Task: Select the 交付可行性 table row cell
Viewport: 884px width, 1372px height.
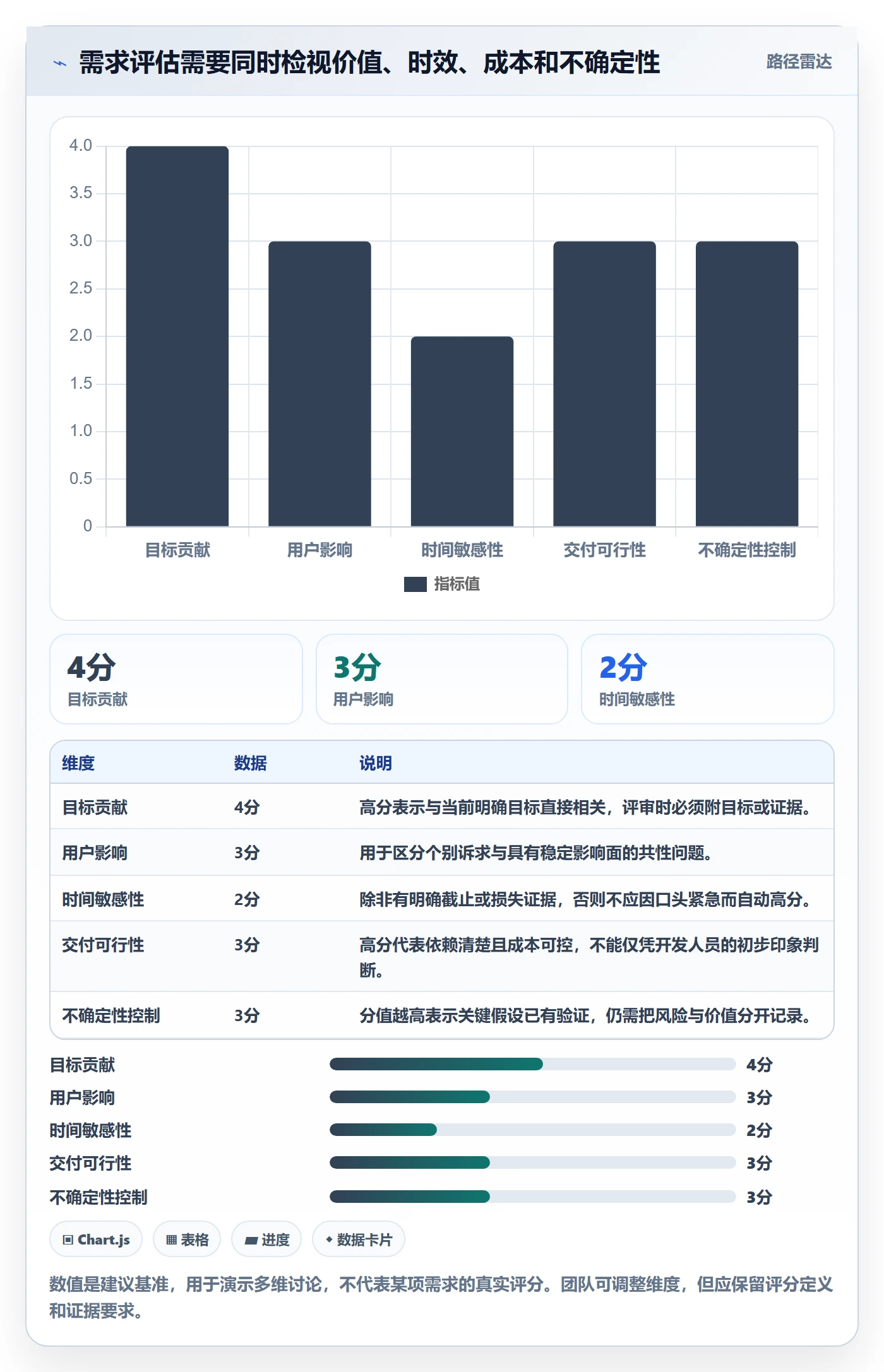Action: (103, 945)
